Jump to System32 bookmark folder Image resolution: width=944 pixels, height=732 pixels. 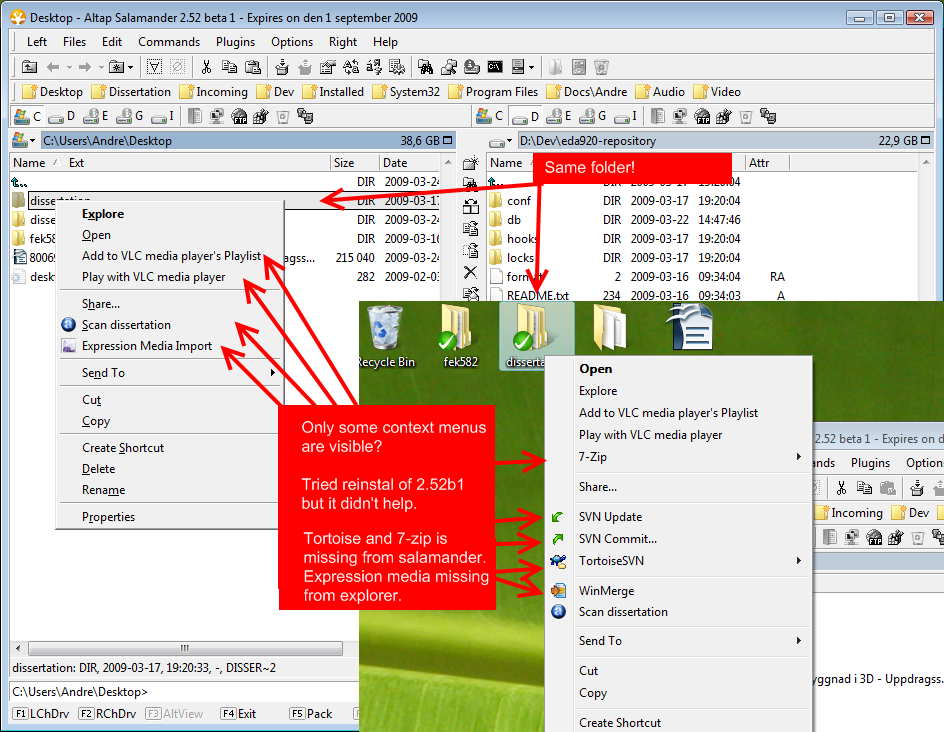click(x=406, y=92)
